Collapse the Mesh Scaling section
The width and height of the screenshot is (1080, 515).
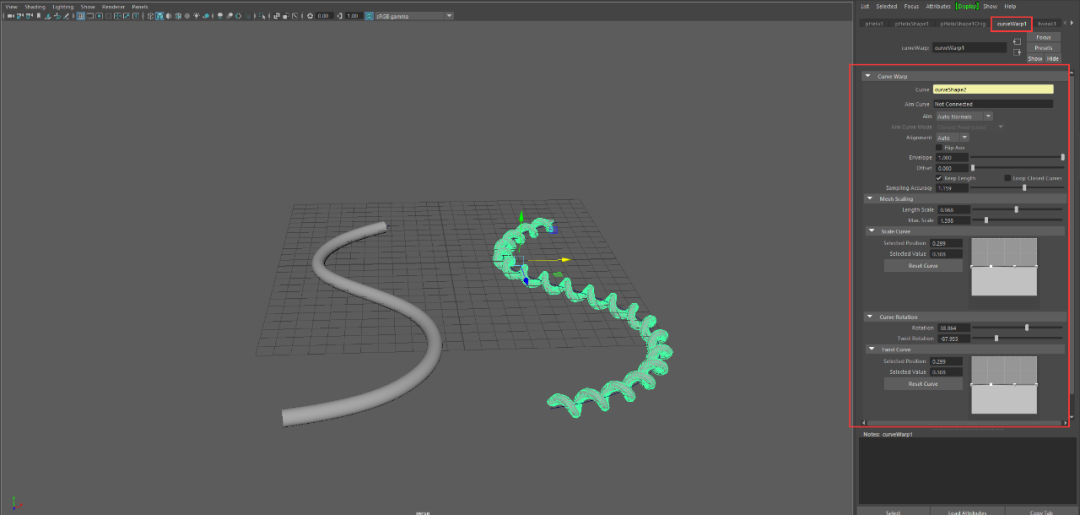click(870, 199)
